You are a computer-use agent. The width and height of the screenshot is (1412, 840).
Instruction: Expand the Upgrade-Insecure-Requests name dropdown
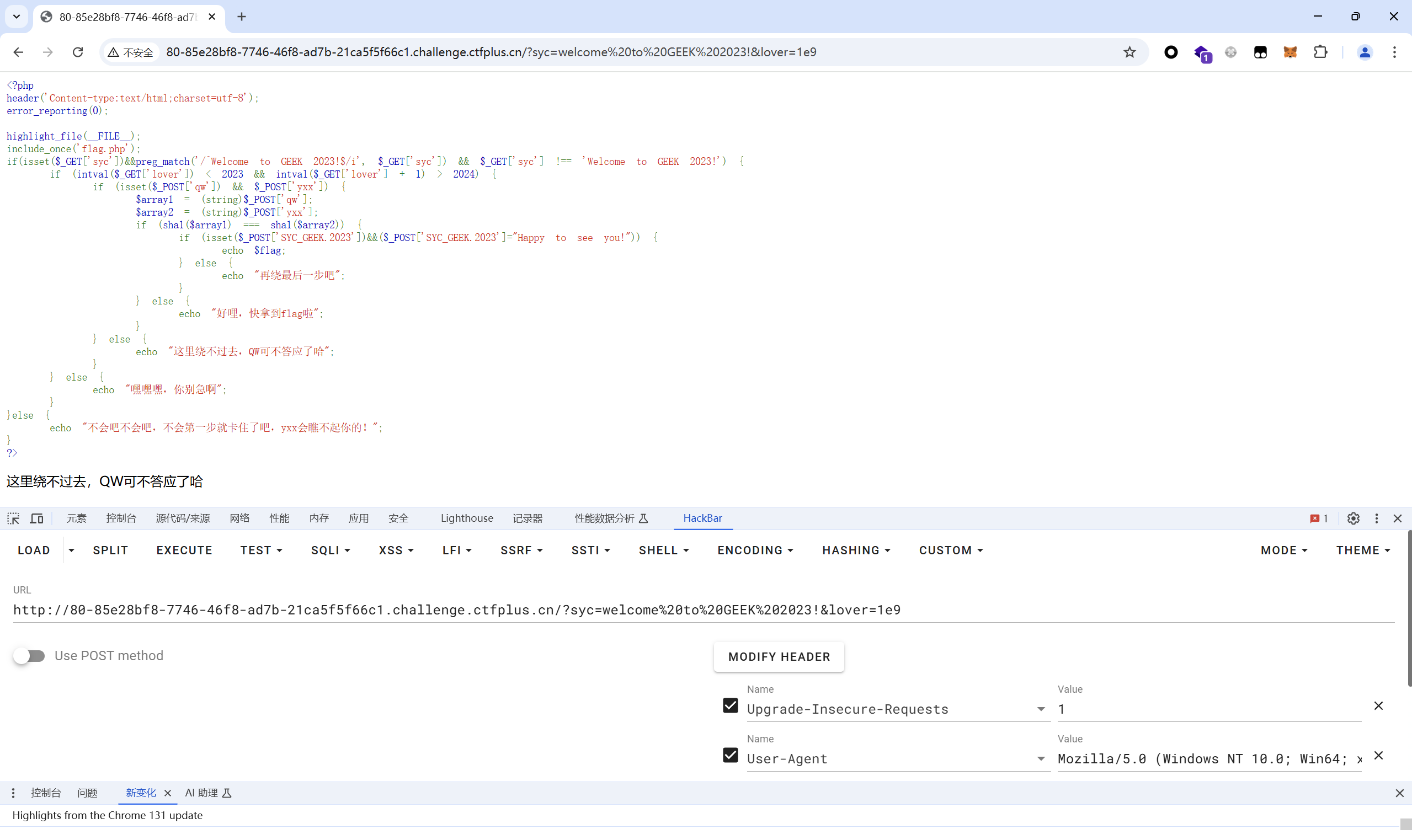(x=1041, y=709)
